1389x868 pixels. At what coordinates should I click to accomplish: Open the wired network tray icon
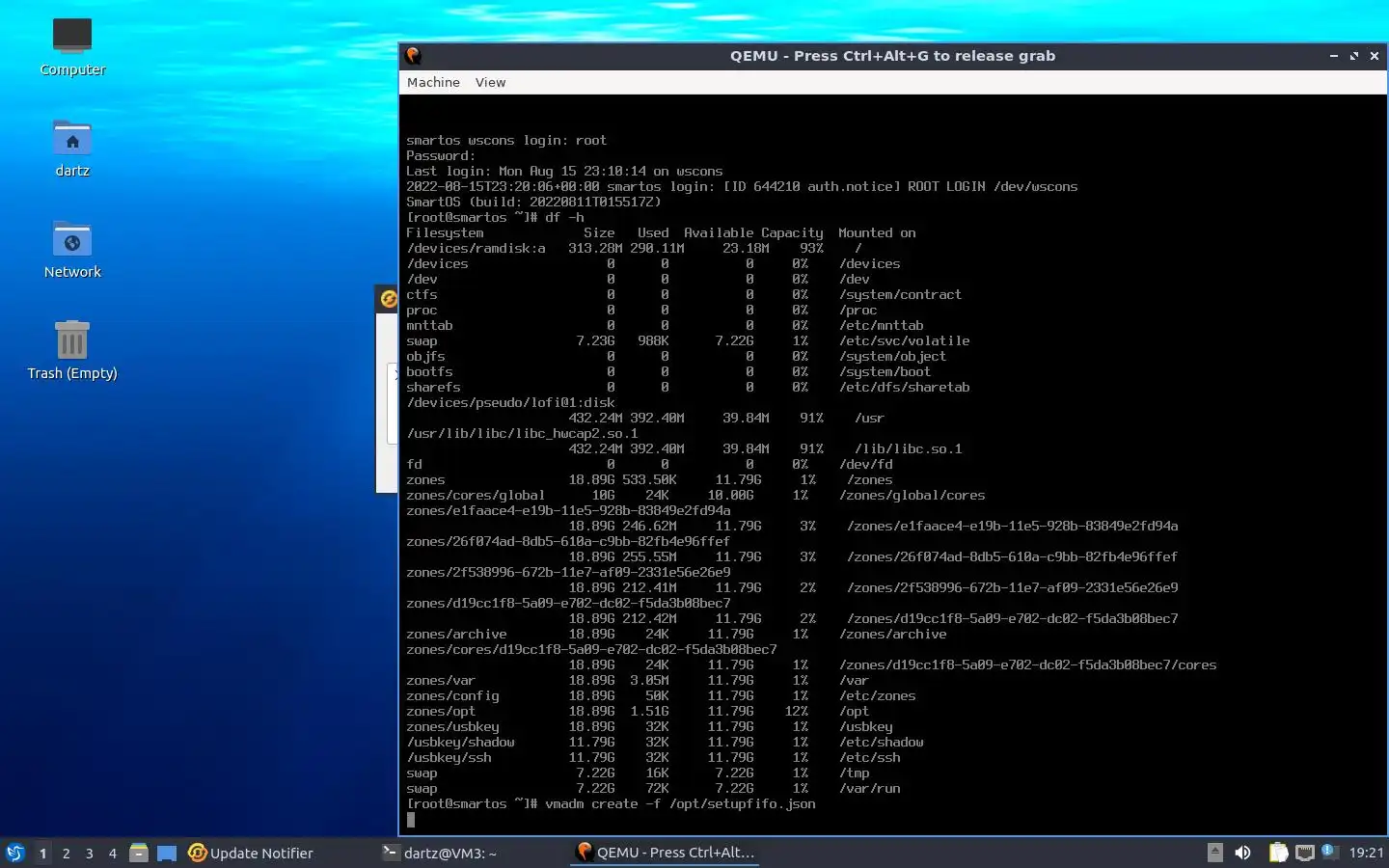[x=1305, y=853]
